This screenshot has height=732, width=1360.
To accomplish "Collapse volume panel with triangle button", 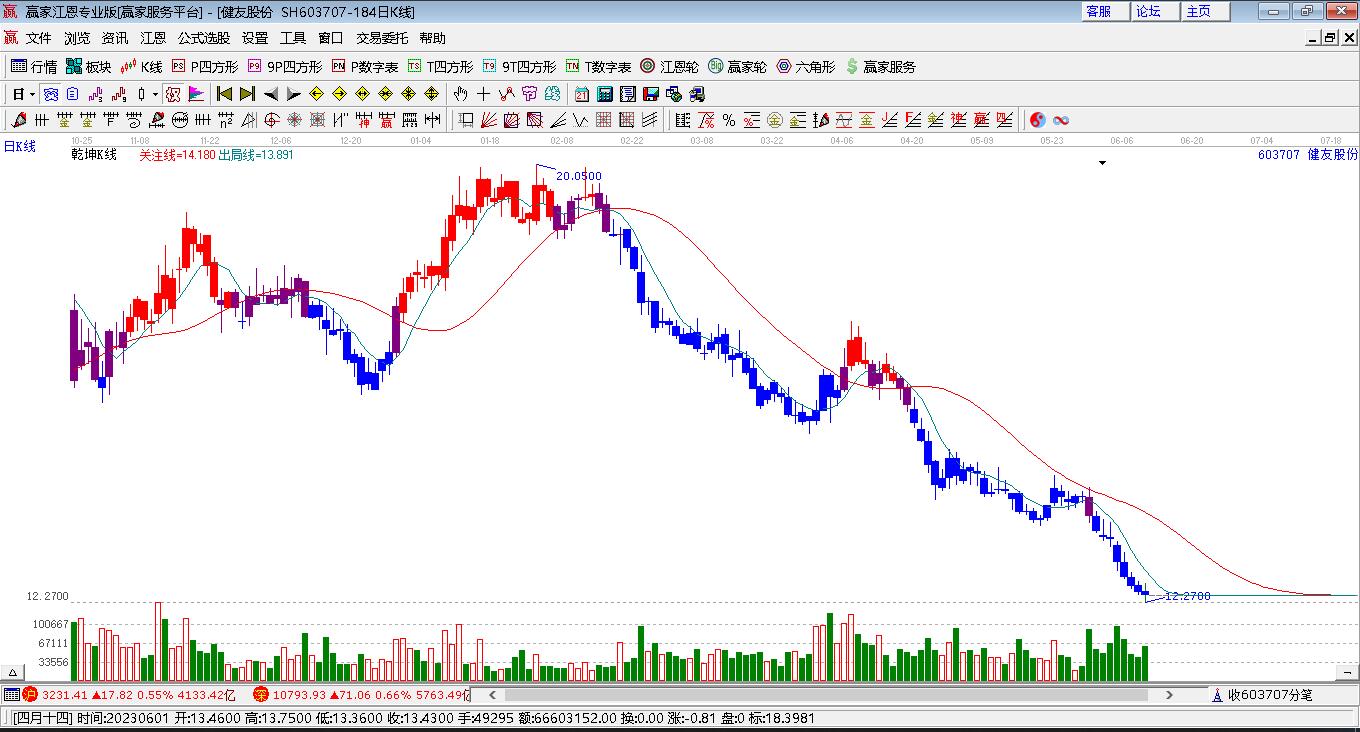I will pos(14,672).
